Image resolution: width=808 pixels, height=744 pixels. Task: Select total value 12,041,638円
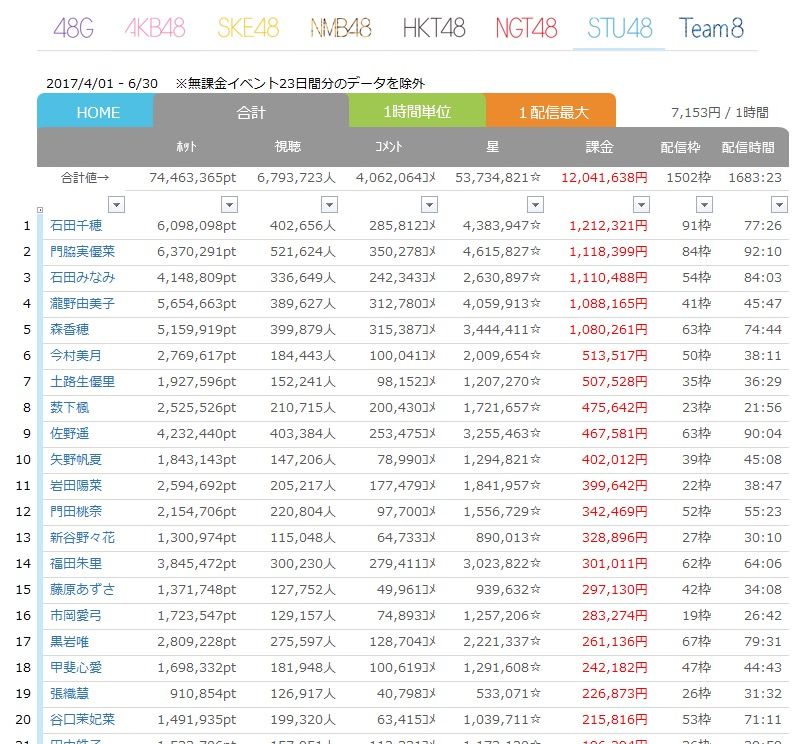point(604,178)
